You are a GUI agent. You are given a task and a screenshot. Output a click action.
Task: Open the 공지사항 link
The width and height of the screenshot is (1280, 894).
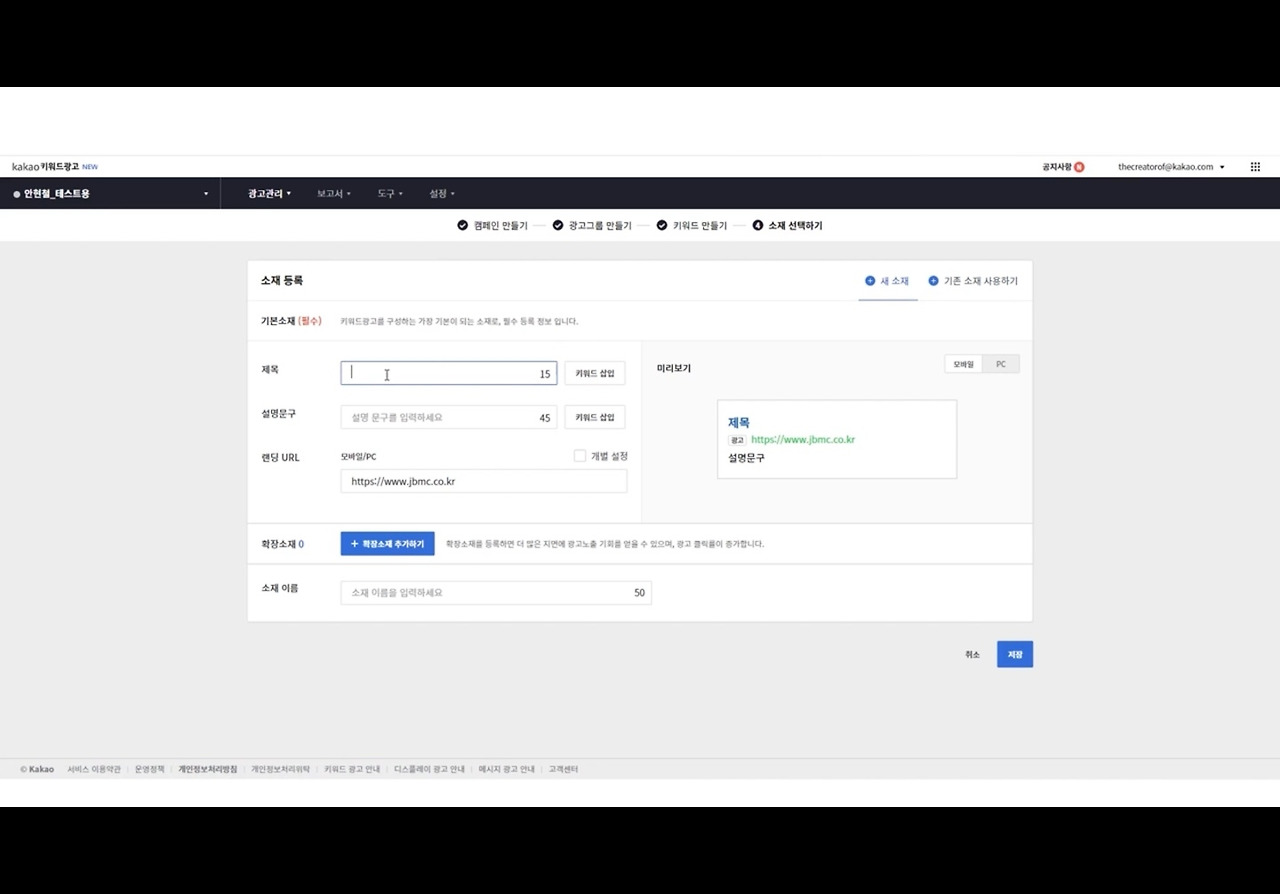pos(1057,167)
